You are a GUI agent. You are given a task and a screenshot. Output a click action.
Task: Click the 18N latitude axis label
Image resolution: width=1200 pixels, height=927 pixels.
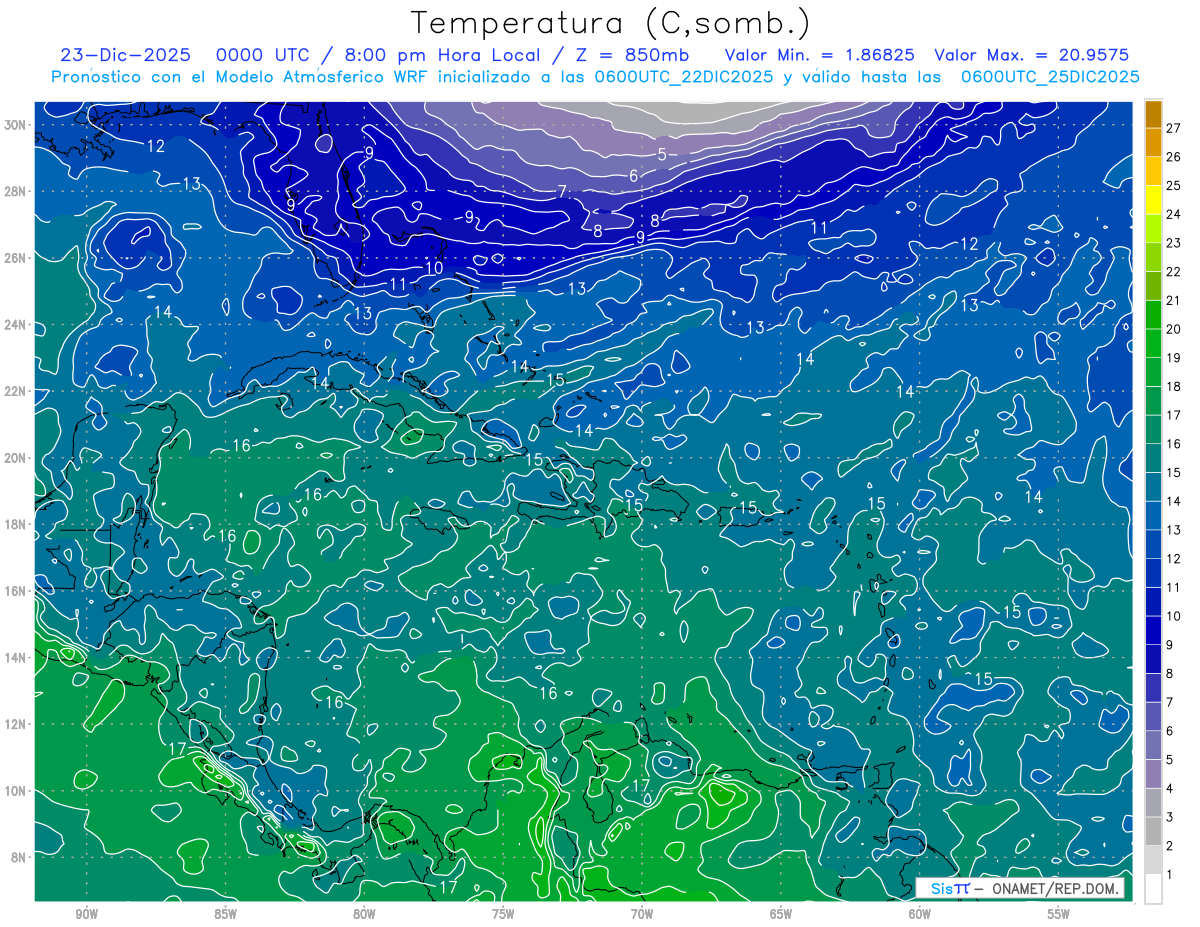point(17,524)
